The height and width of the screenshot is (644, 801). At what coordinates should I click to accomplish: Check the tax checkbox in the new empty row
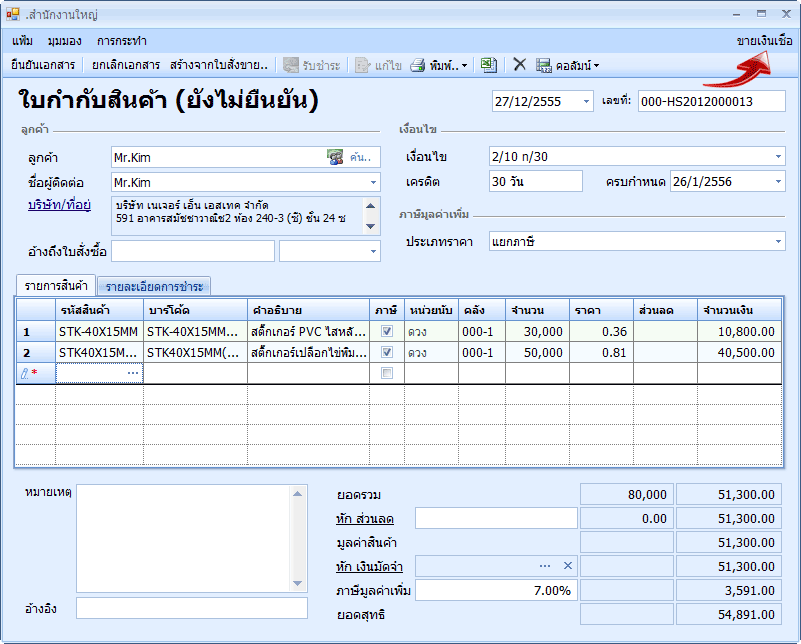point(386,373)
